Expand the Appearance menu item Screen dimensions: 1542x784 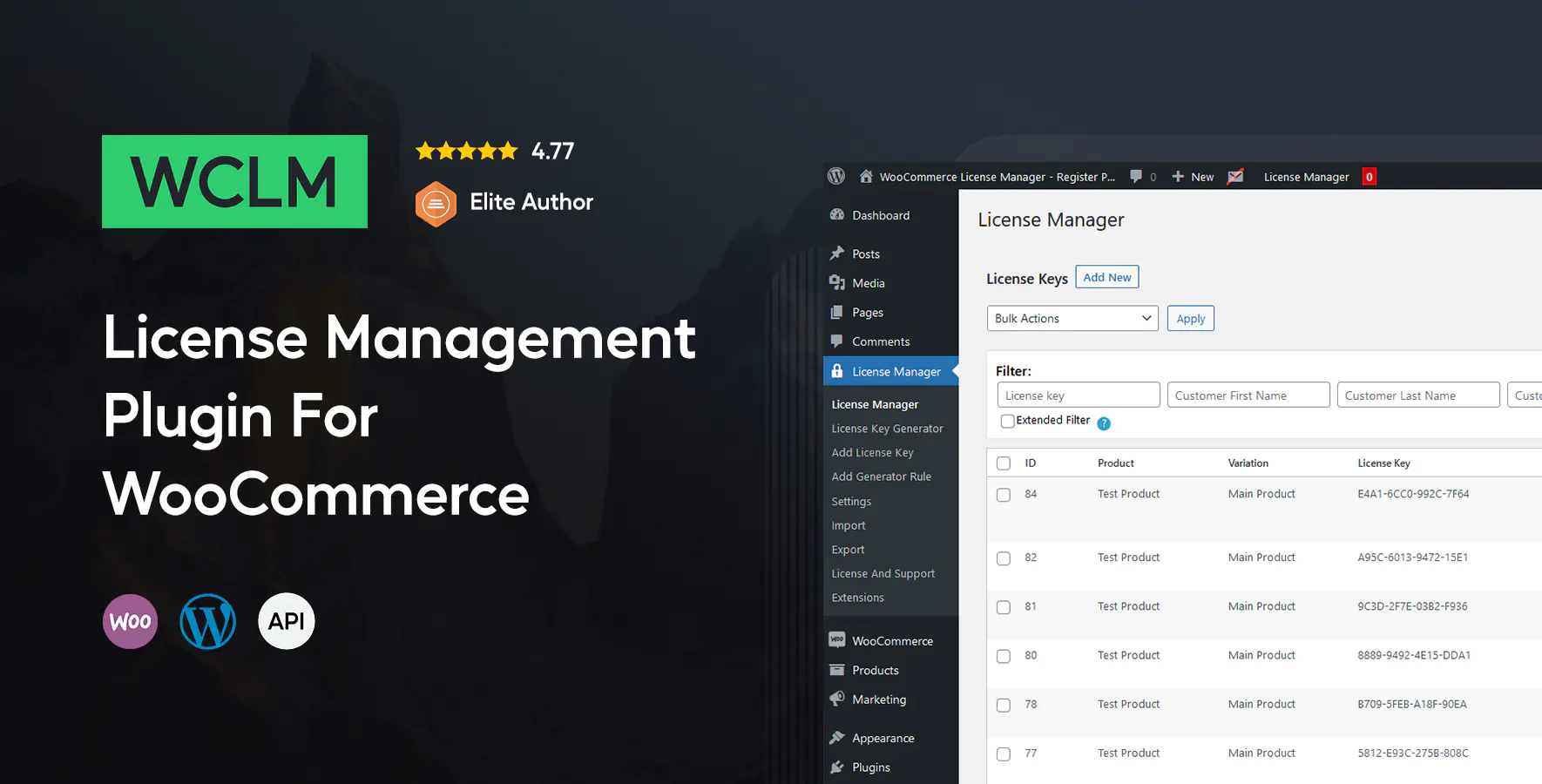[882, 737]
